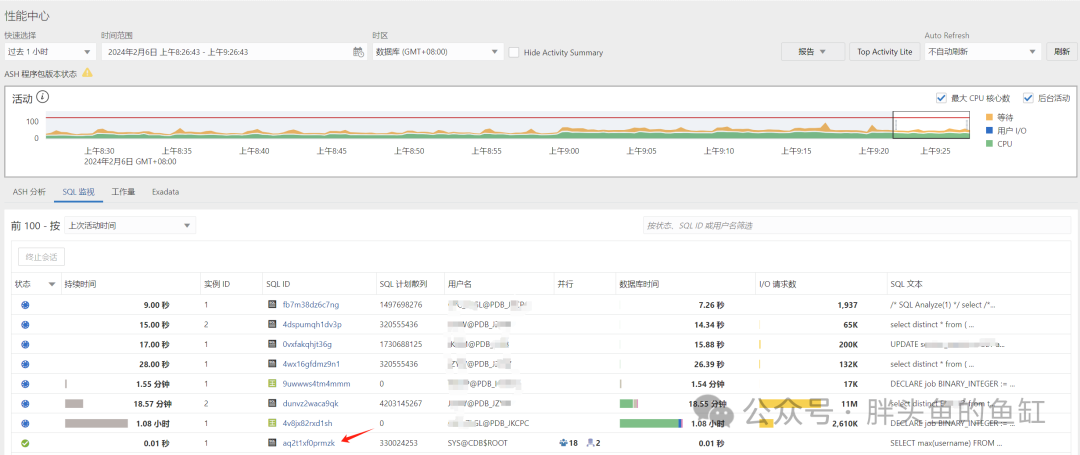The image size is (1080, 455).
Task: Click plan hash value 1497698276
Action: coord(401,304)
